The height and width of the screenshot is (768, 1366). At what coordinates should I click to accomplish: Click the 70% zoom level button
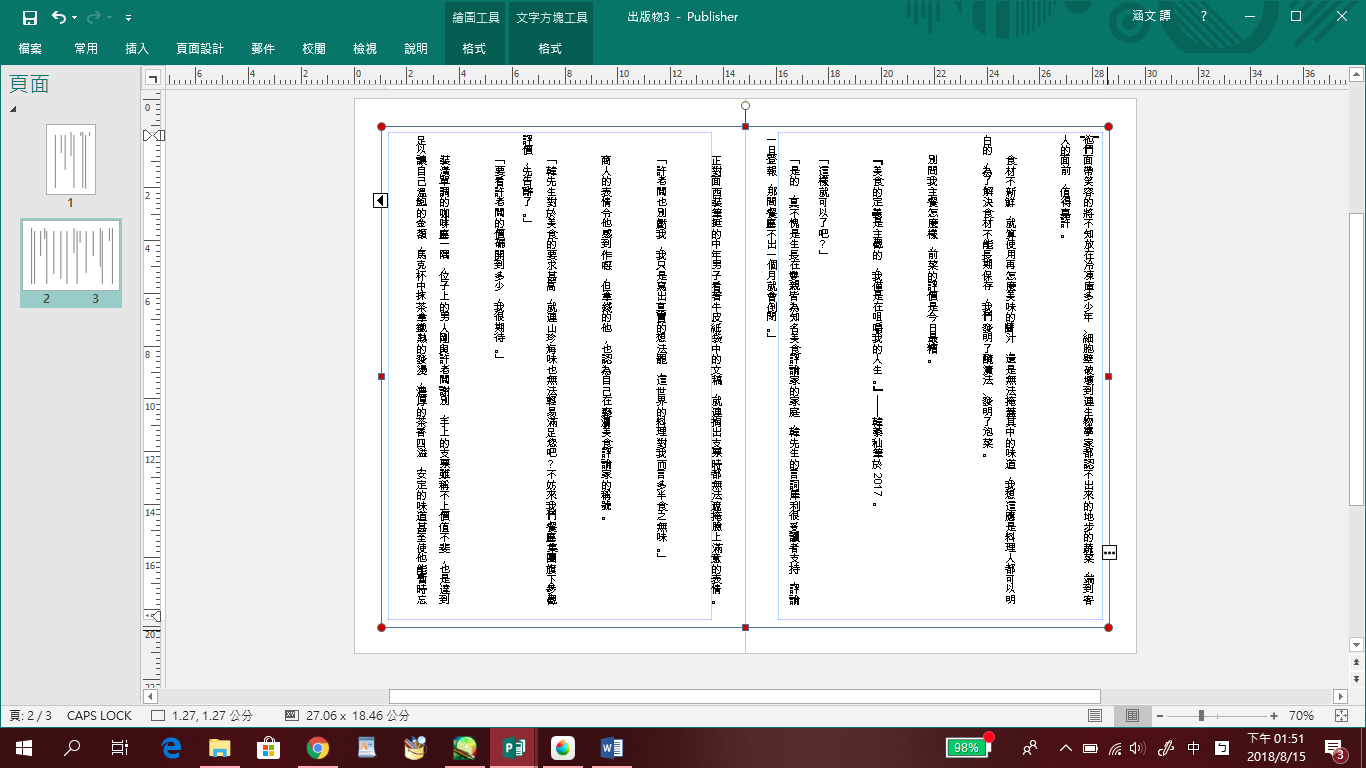(1301, 716)
